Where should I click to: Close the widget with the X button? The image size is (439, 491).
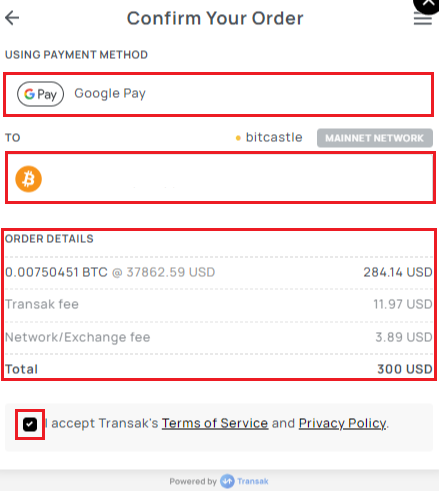tap(428, 4)
